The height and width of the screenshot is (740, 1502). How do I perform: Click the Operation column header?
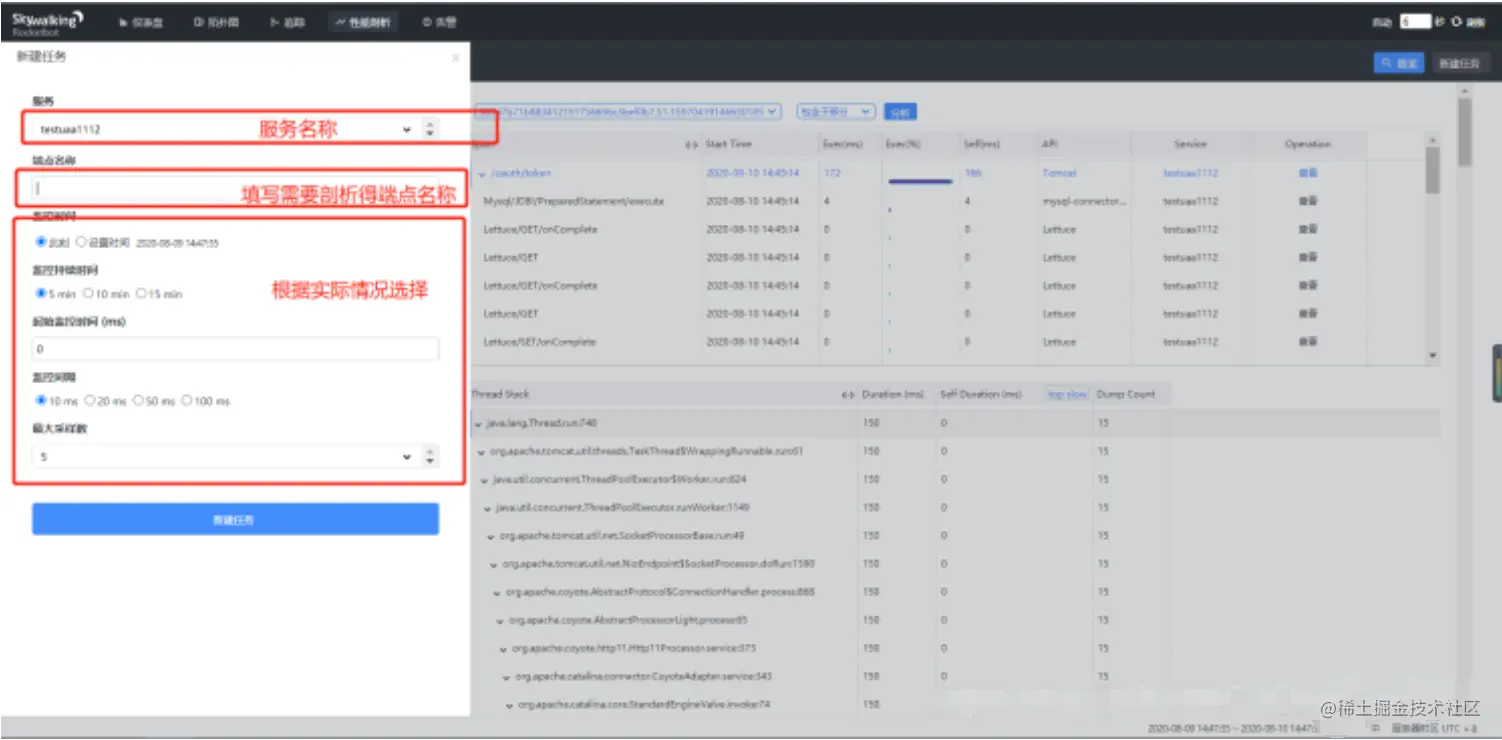coord(1308,145)
